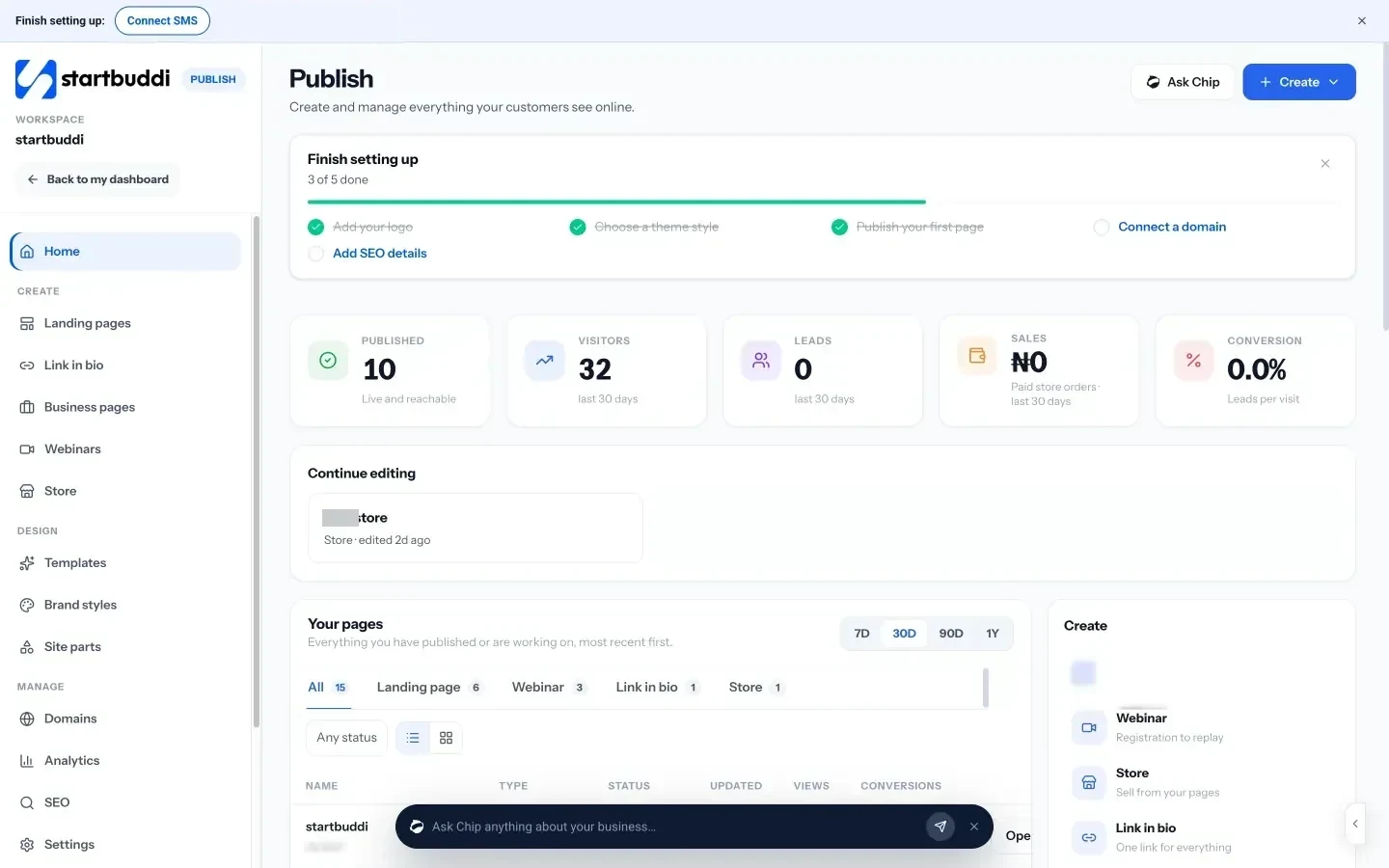This screenshot has width=1389, height=868.
Task: Click the Published checkmark icon
Action: (x=328, y=361)
